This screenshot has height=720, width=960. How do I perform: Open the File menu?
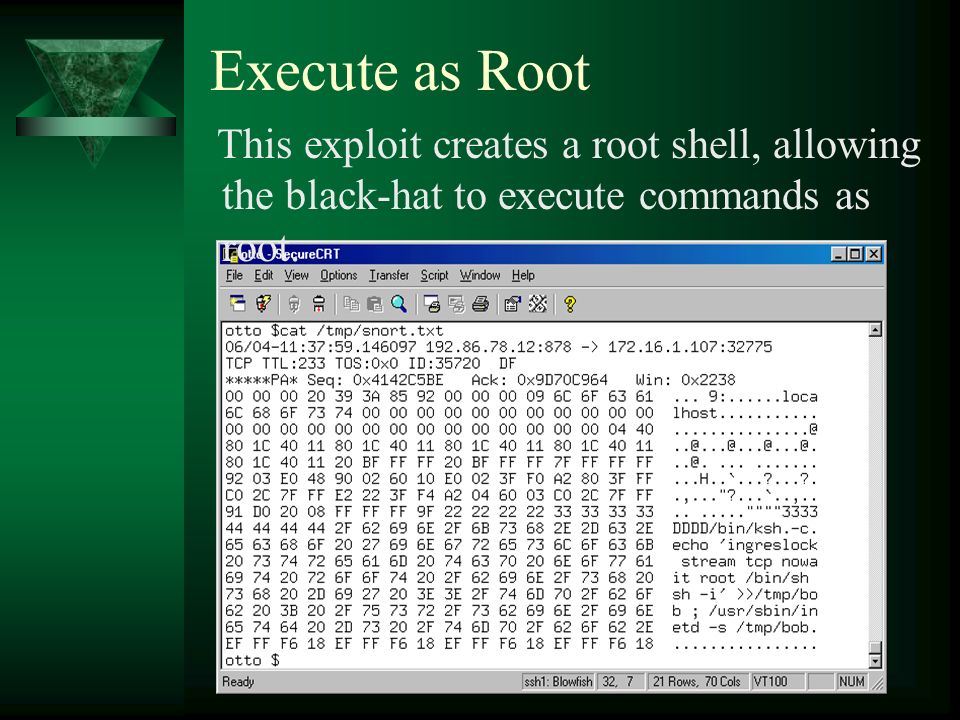[x=234, y=276]
